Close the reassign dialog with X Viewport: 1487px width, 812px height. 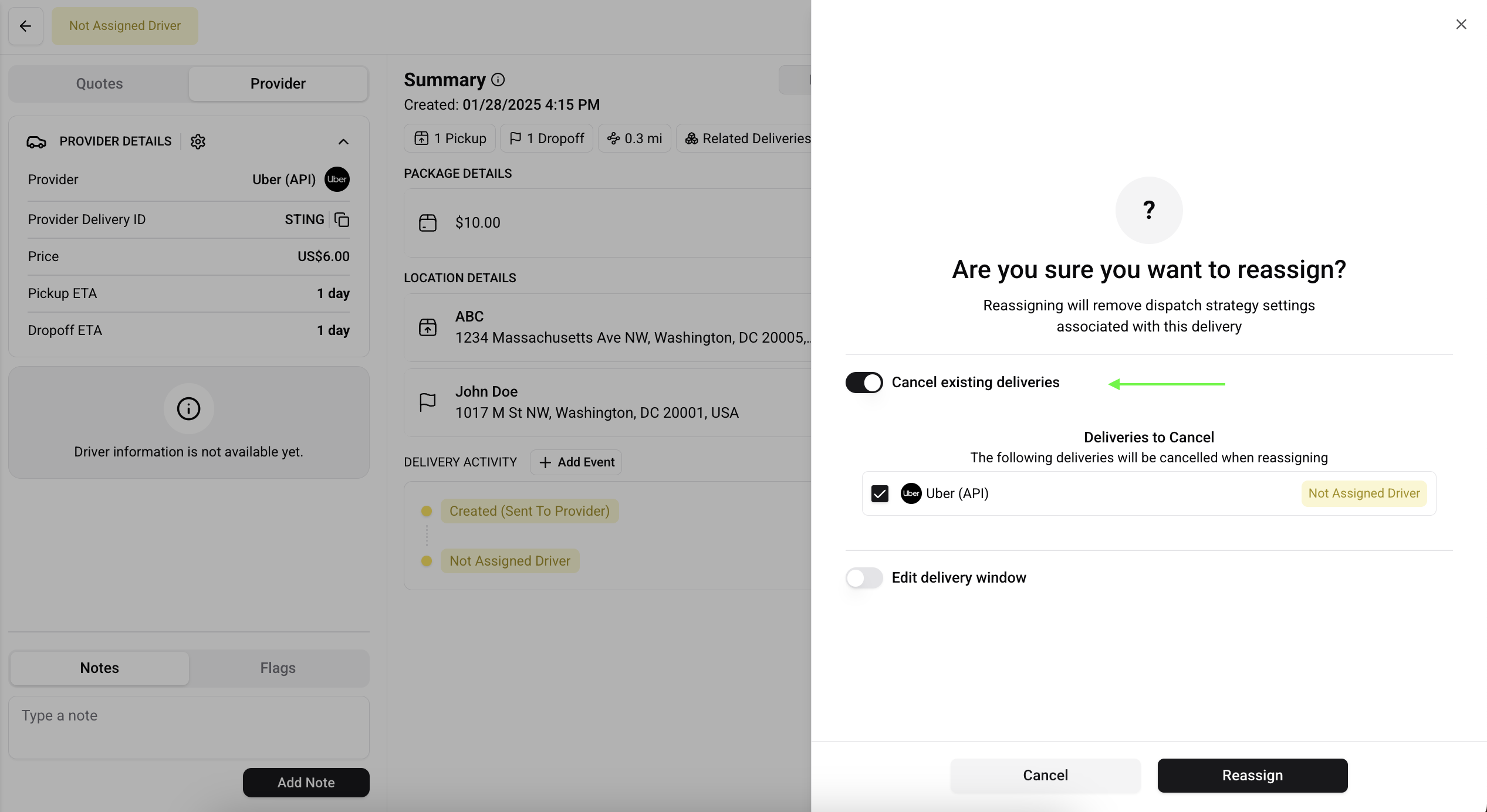click(x=1461, y=25)
